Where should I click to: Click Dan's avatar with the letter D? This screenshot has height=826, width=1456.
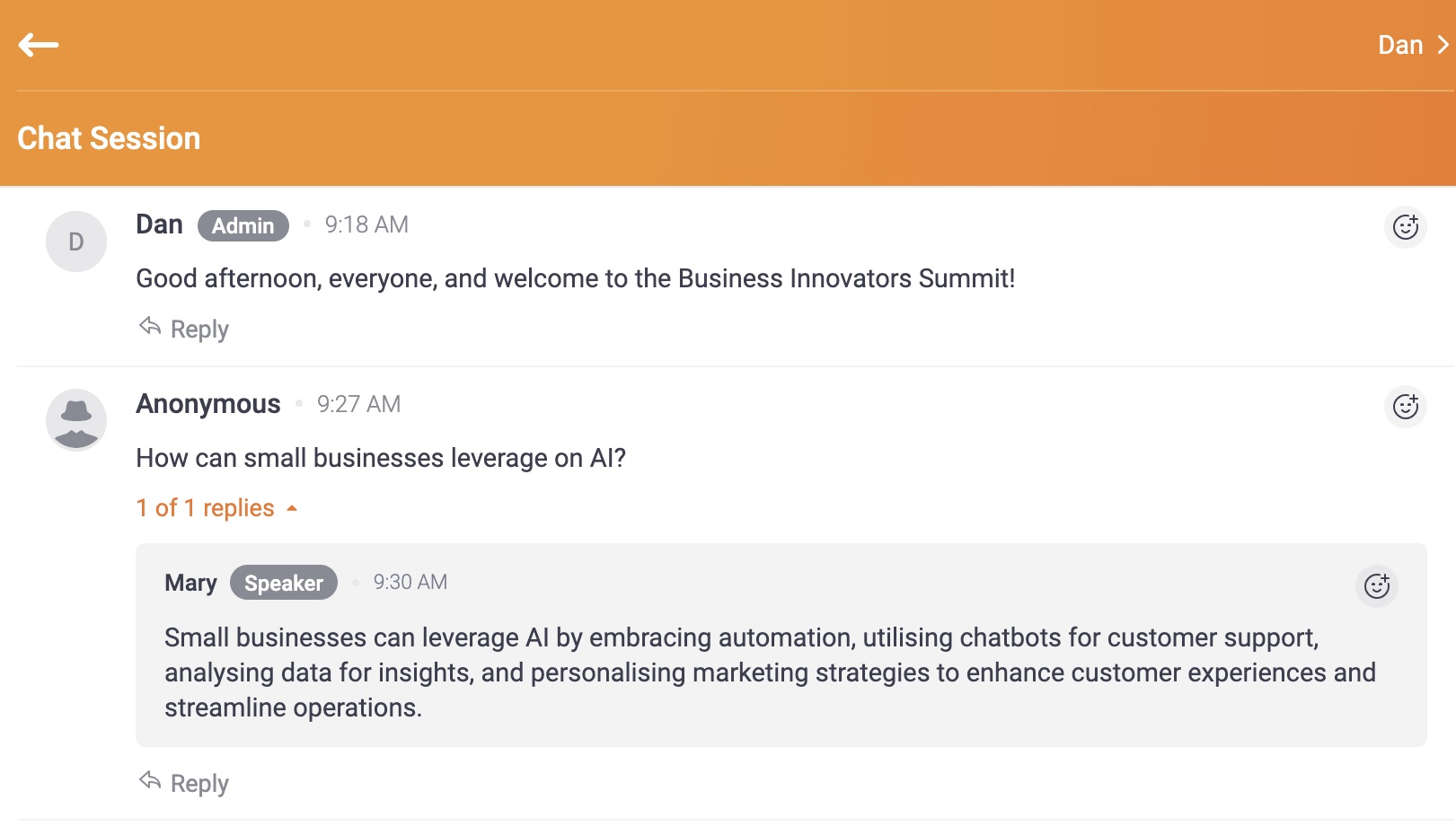coord(76,242)
